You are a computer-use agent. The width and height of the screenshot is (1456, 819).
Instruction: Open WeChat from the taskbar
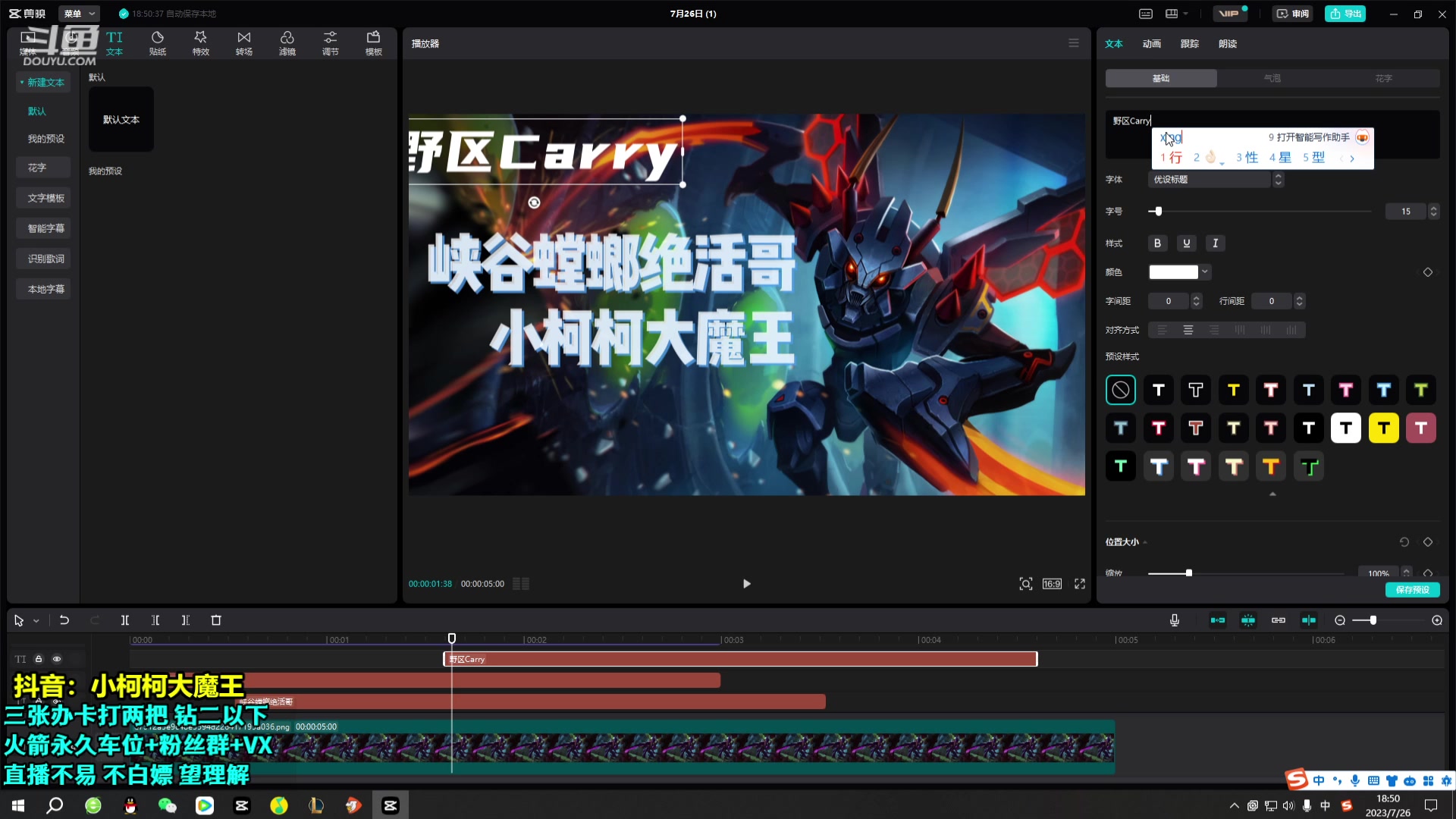click(x=168, y=805)
